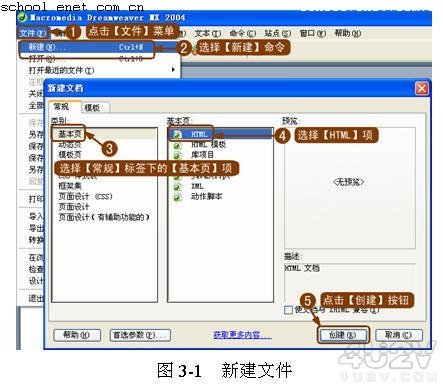Select the 动作脚本 file icon
Screen dimensions: 443x384
(x=177, y=197)
